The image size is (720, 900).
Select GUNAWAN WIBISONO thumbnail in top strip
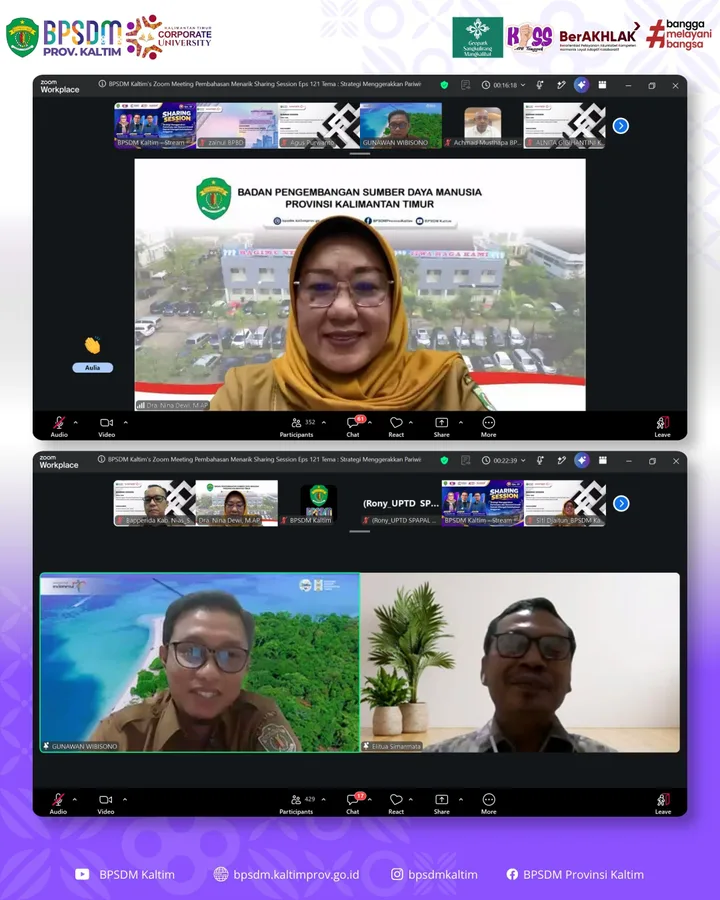401,126
